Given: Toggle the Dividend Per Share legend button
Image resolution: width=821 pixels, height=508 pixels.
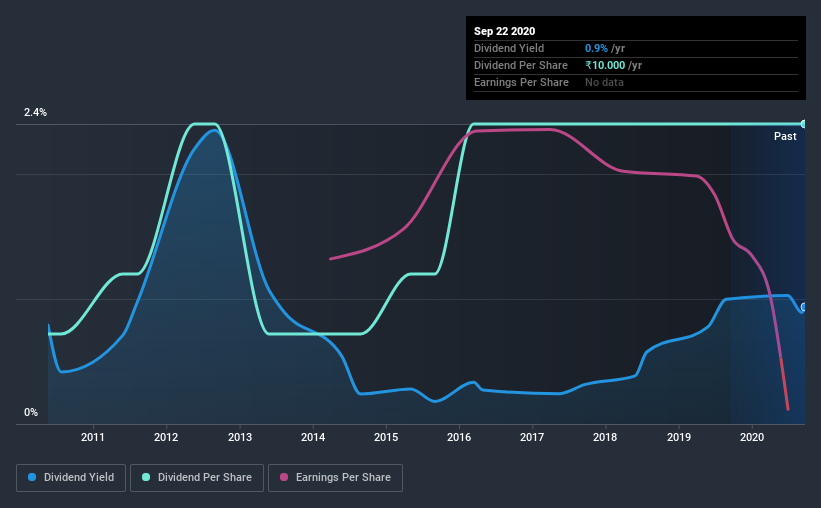Looking at the screenshot, I should tap(197, 478).
